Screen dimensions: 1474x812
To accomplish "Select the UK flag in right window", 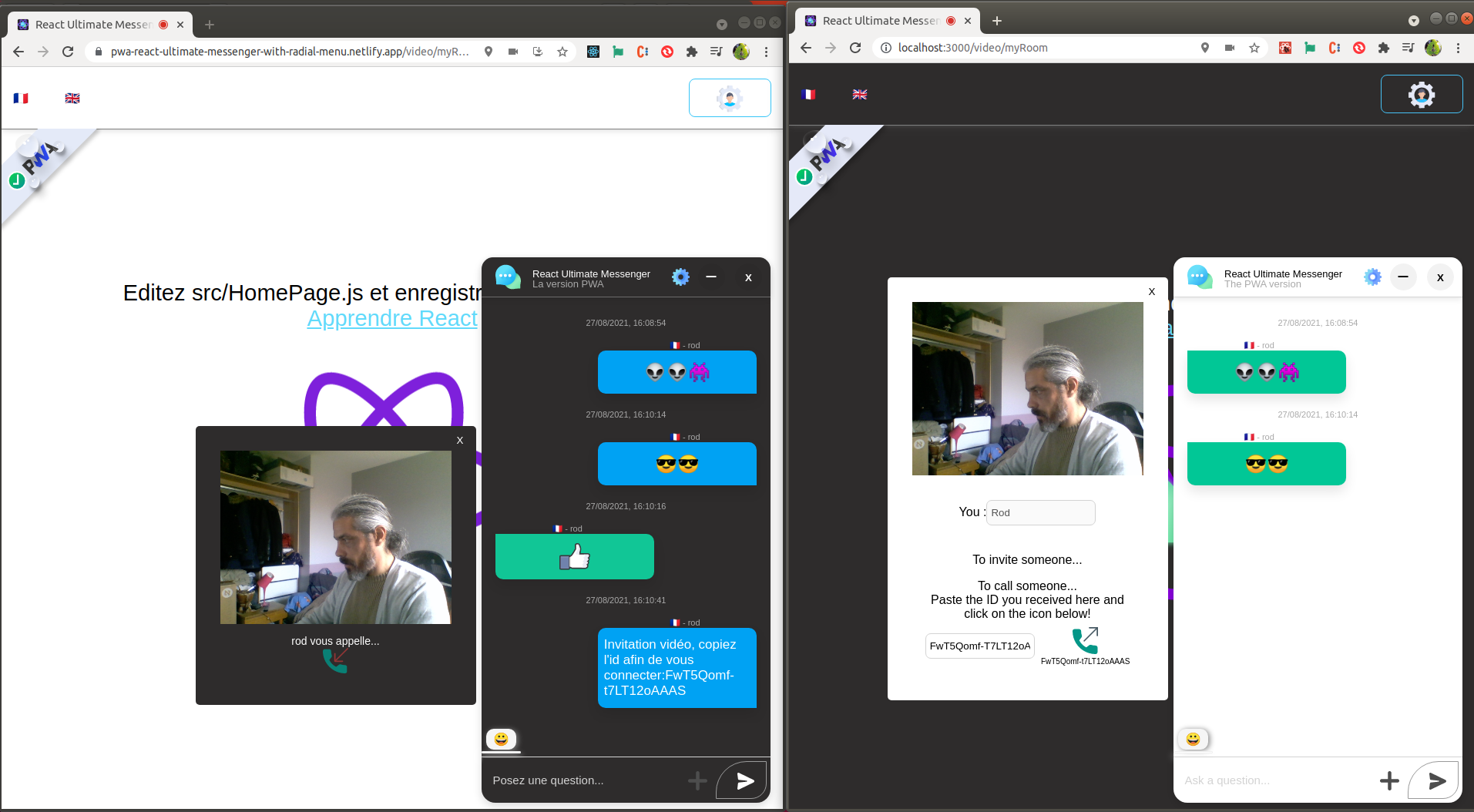I will point(860,94).
